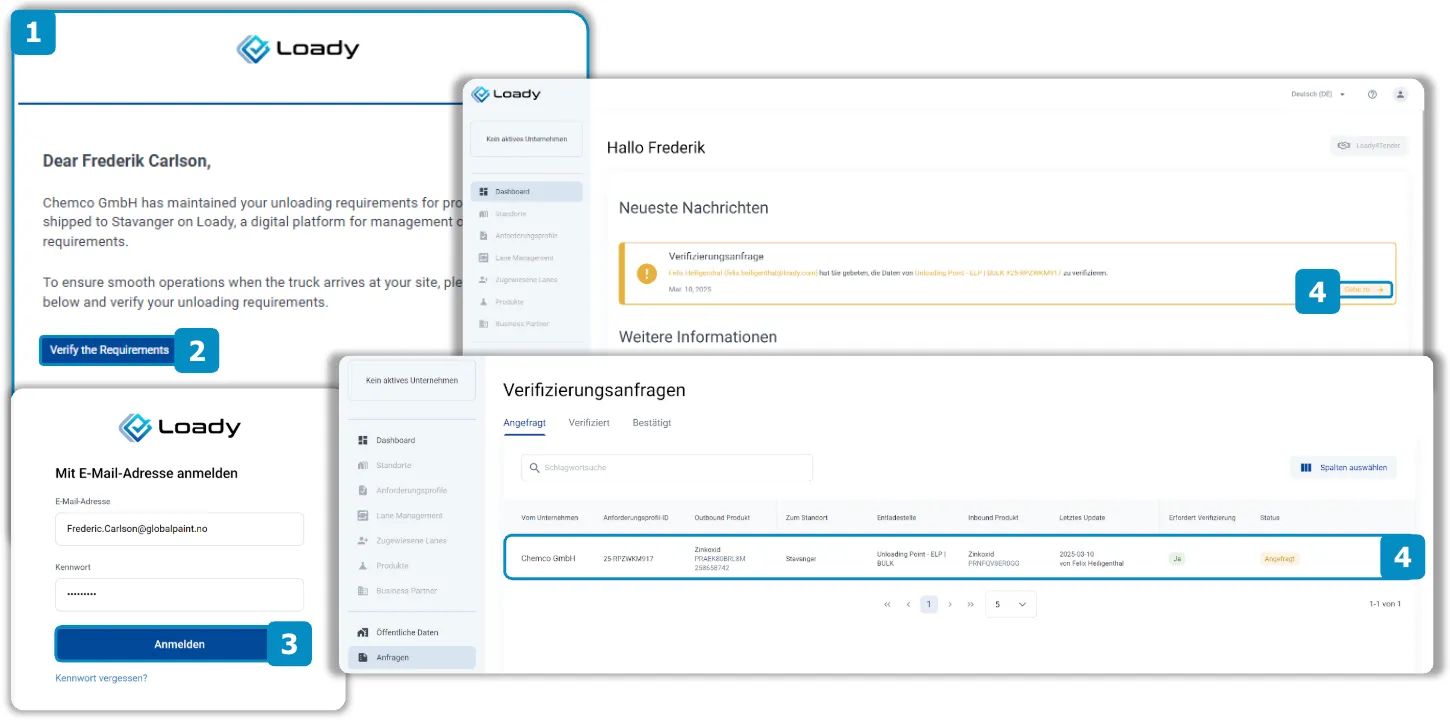Focus the Kennwort password field
1450x724 pixels.
179,594
